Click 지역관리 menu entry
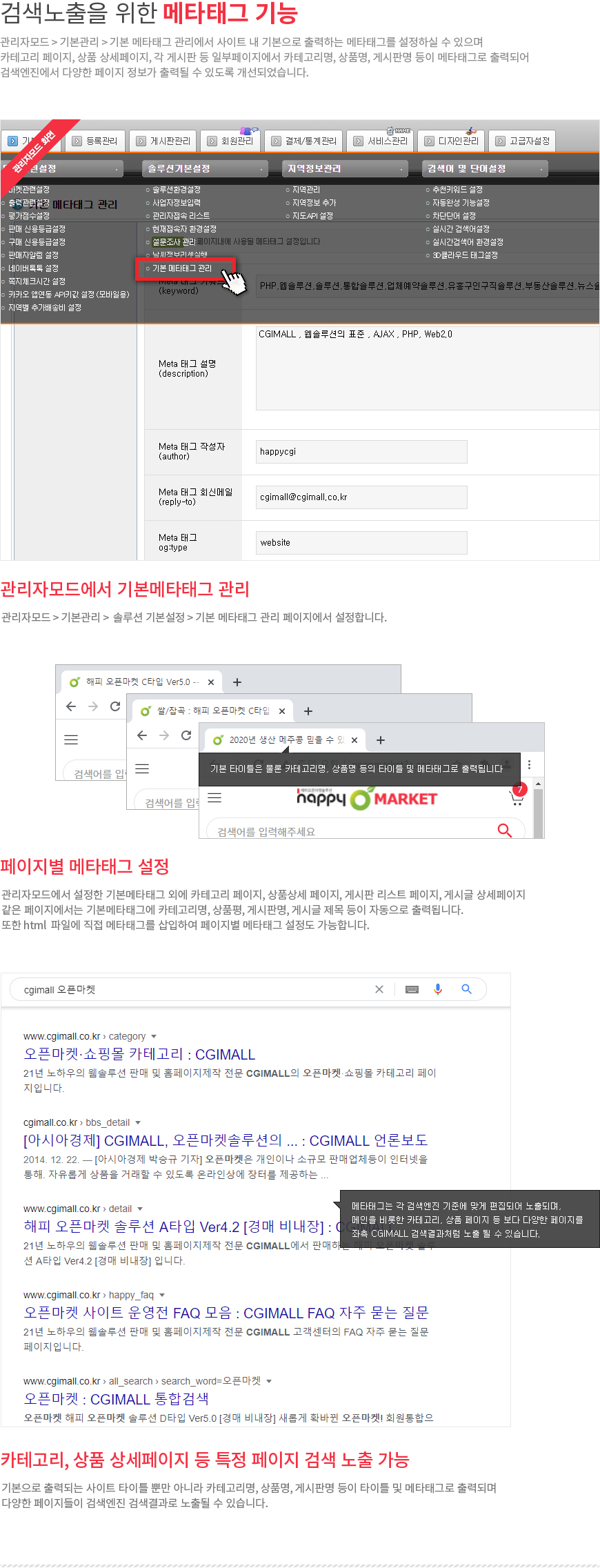 pyautogui.click(x=306, y=190)
